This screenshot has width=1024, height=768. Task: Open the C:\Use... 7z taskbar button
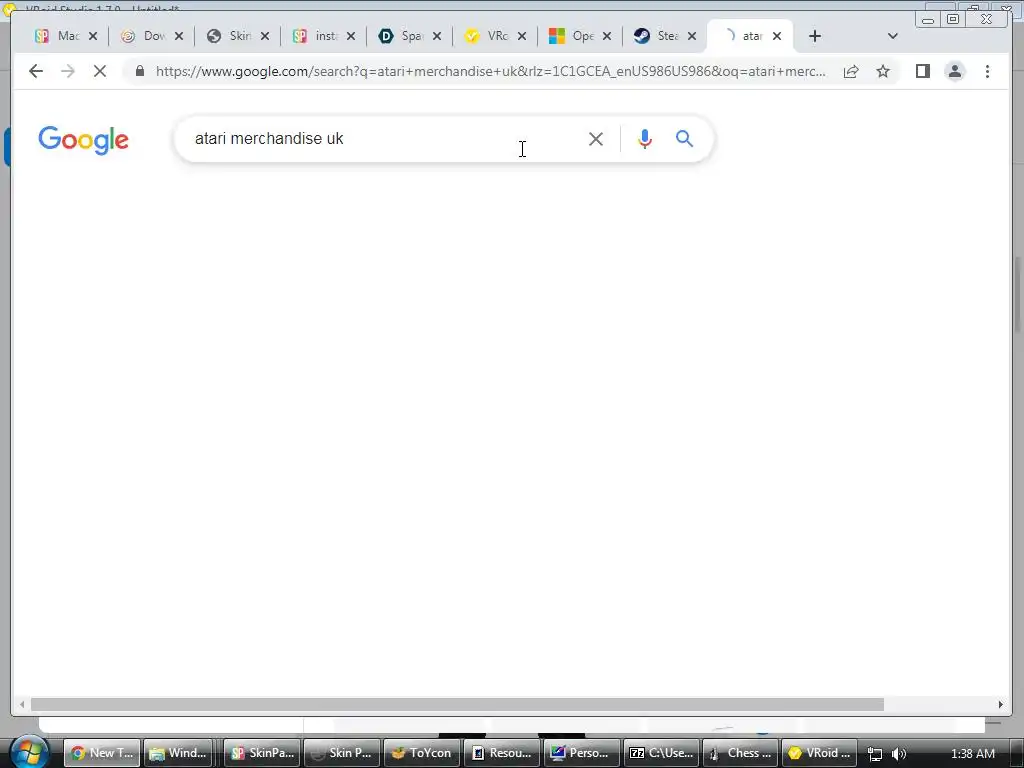[x=661, y=753]
